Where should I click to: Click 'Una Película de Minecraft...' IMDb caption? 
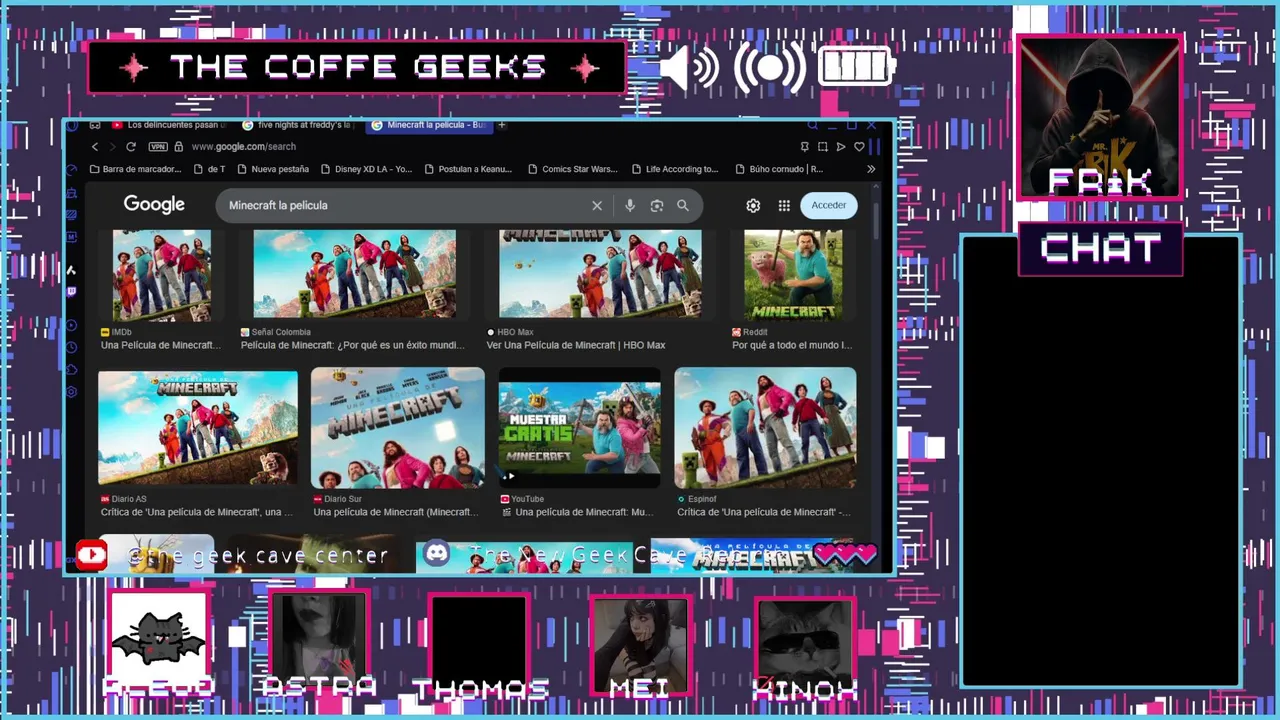[160, 345]
